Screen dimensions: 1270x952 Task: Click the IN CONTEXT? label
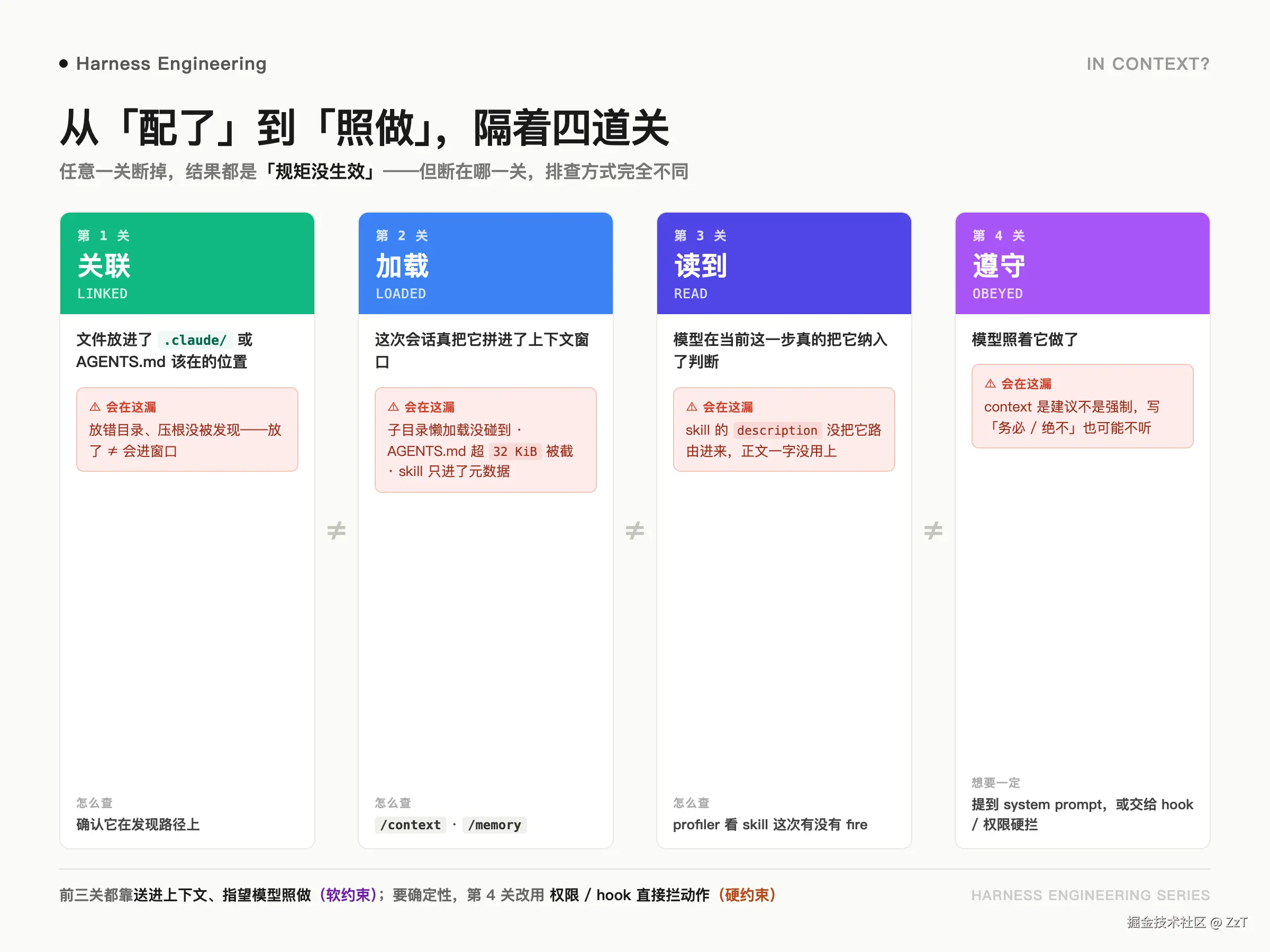(x=1148, y=63)
